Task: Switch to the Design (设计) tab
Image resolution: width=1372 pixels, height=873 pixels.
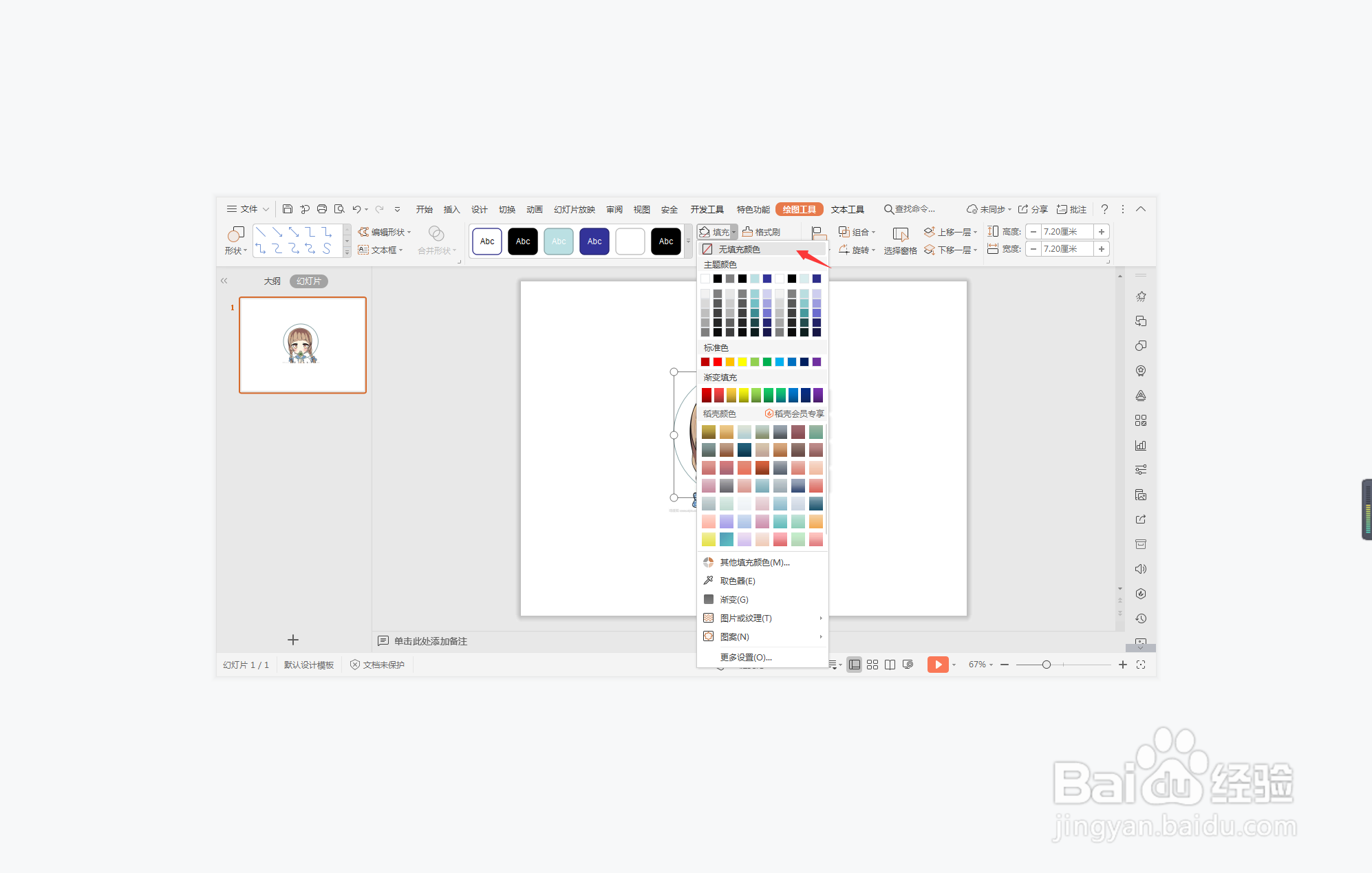Action: click(x=479, y=209)
